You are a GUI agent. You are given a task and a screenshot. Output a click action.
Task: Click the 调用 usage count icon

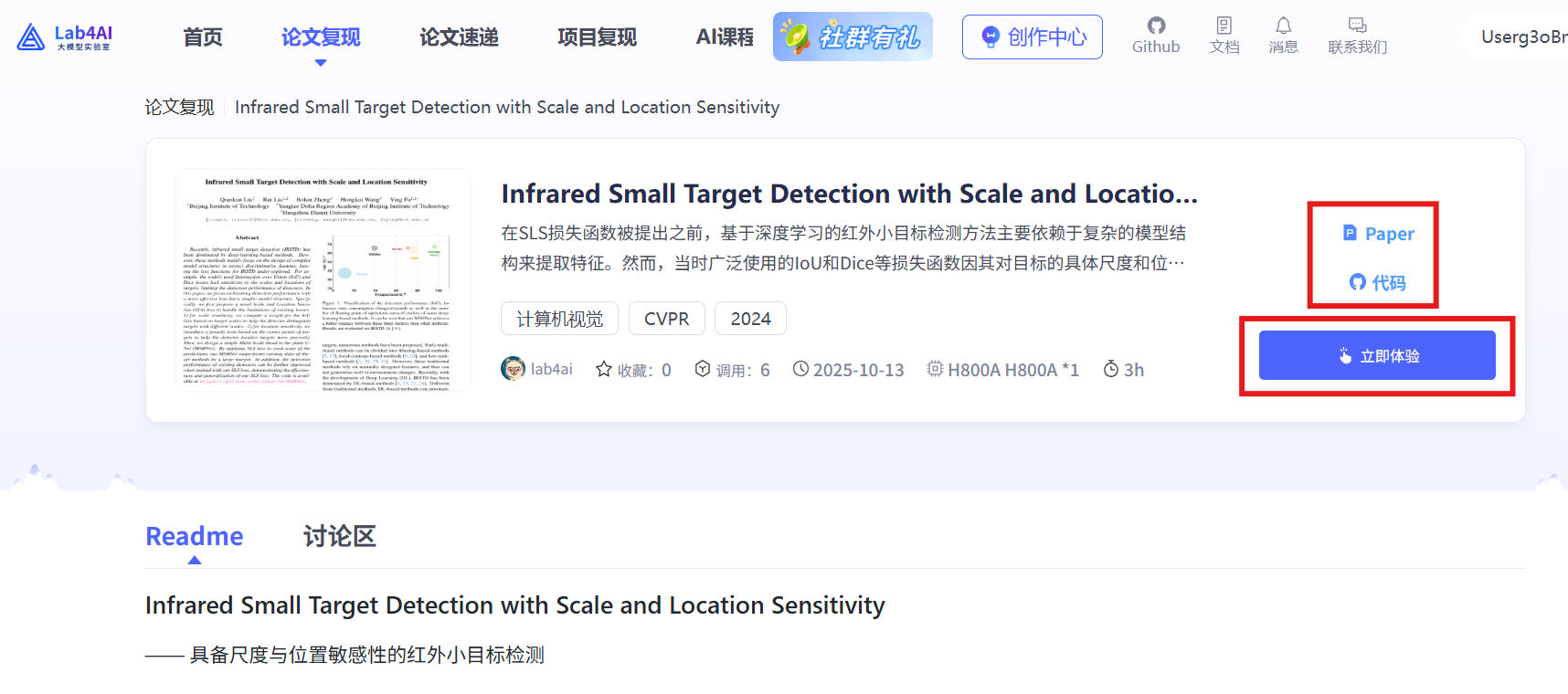pyautogui.click(x=703, y=369)
